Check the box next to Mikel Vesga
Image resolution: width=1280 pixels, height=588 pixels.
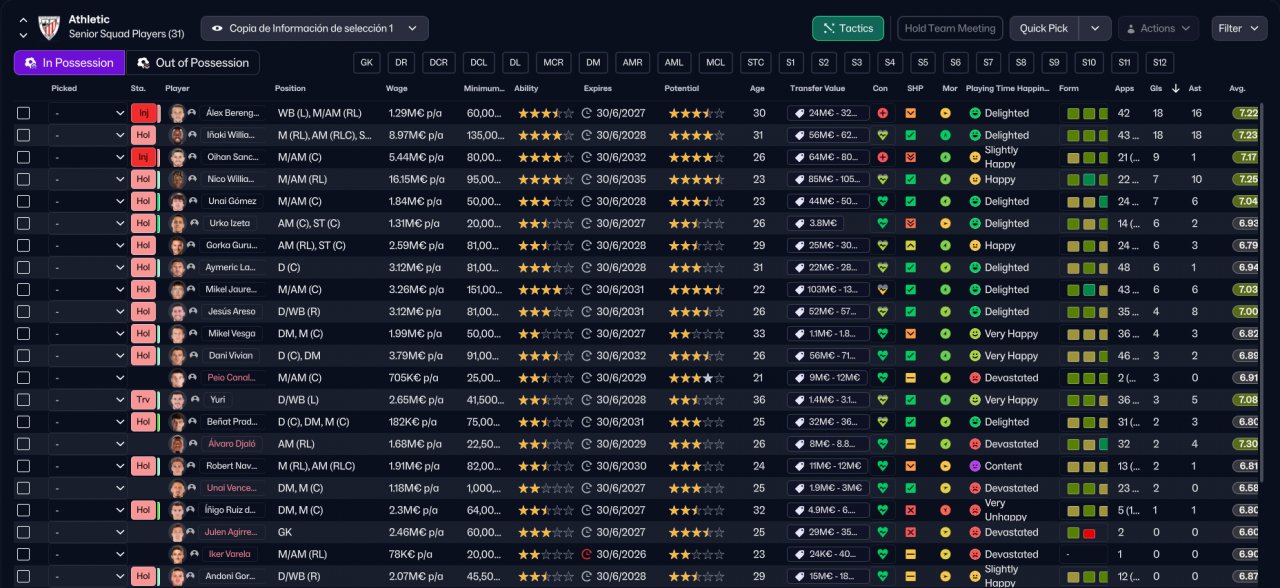coord(24,334)
